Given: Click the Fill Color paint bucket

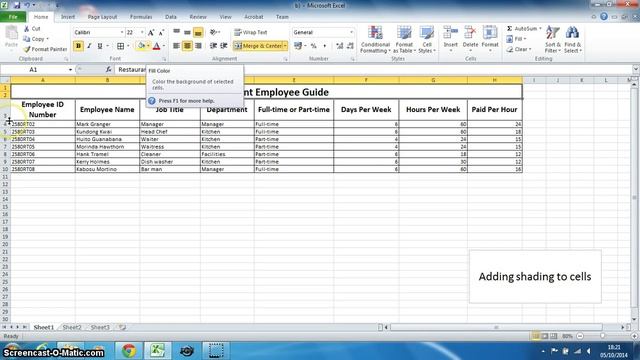Looking at the screenshot, I should pos(141,46).
